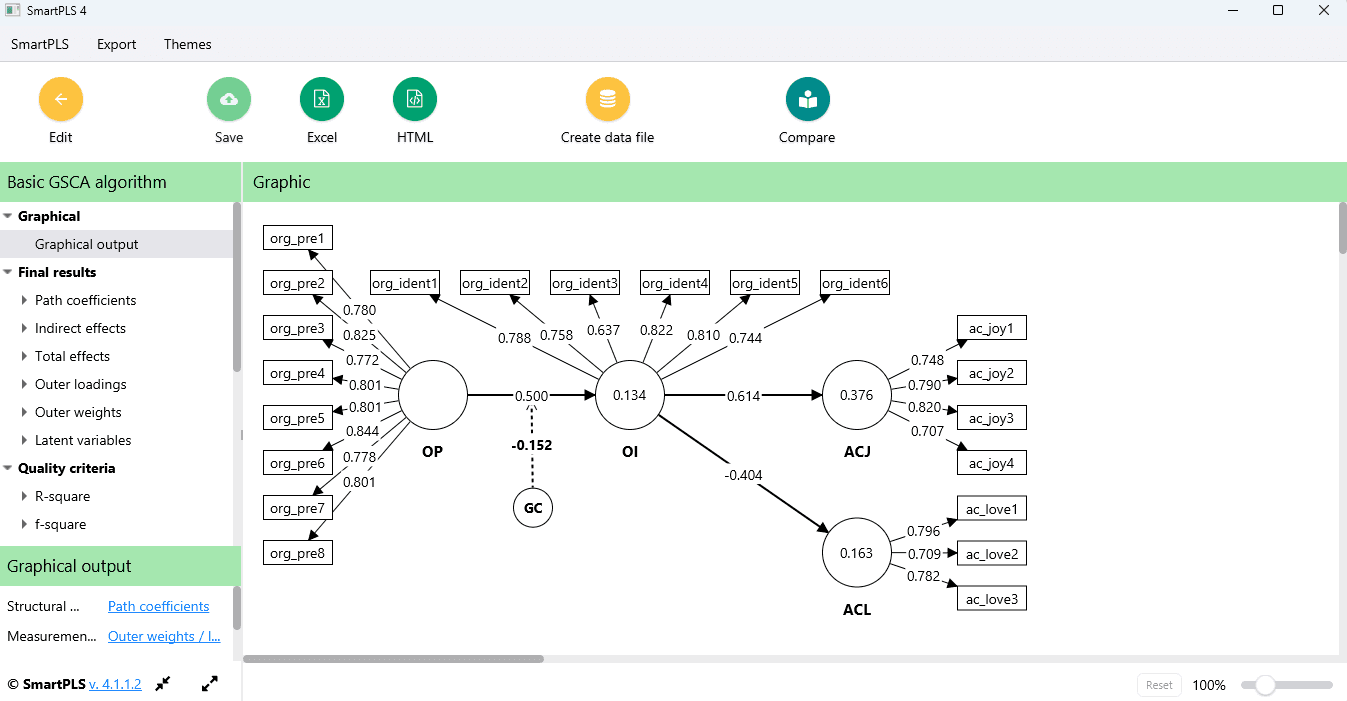This screenshot has width=1347, height=701.
Task: Click the graphic area vertical scrollbar
Action: point(1342,228)
